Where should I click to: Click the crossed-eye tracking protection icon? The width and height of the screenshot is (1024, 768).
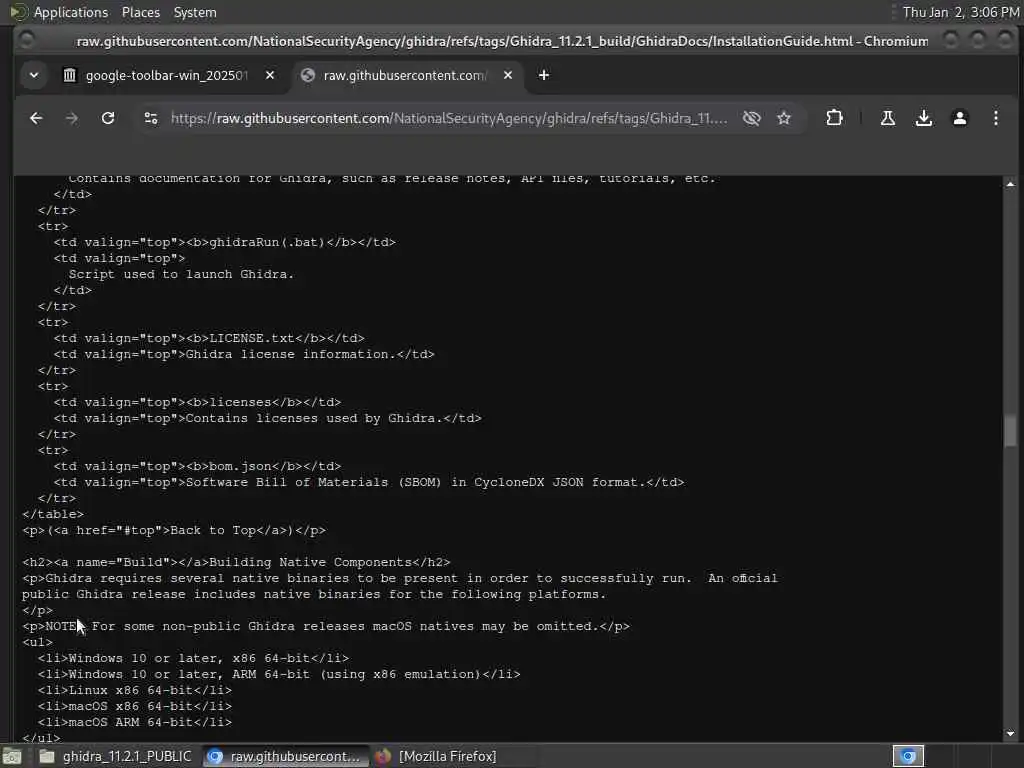752,118
